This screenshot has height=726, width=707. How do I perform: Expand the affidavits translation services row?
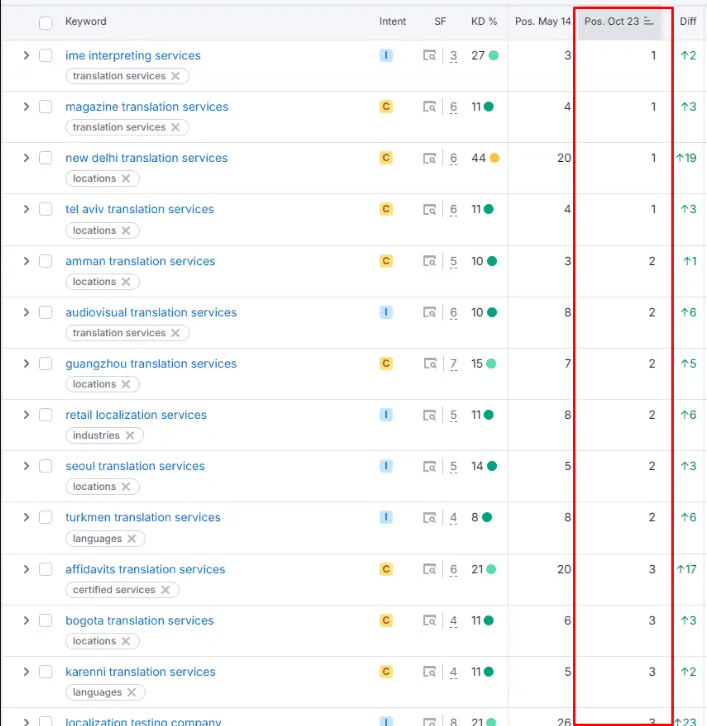pos(26,570)
